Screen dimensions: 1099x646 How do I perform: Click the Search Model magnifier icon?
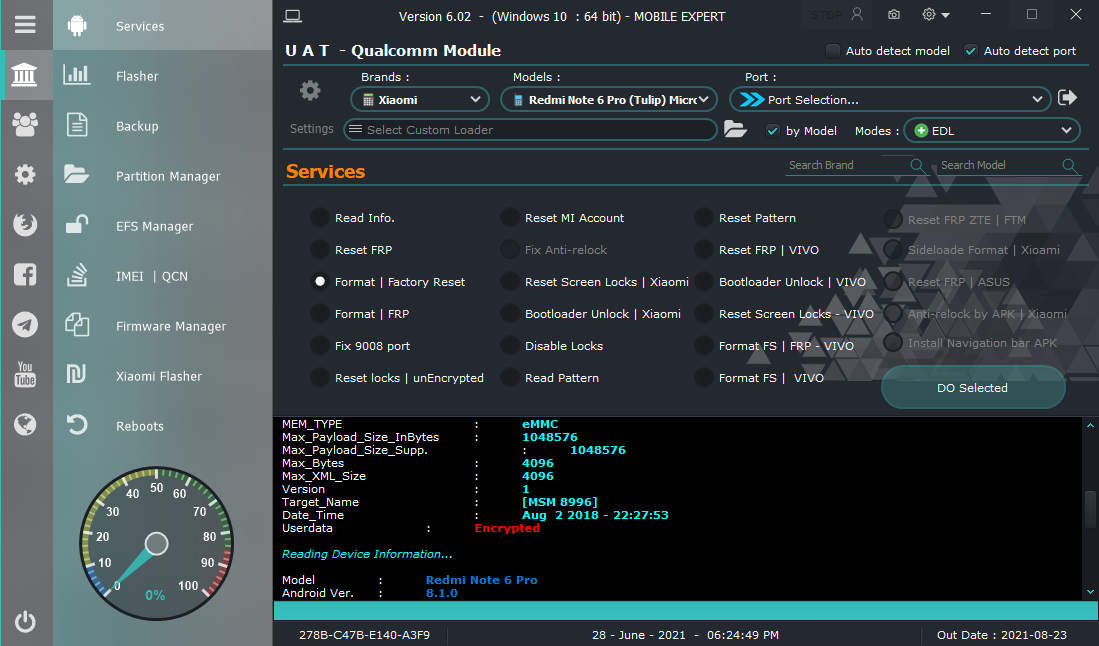[x=1069, y=165]
